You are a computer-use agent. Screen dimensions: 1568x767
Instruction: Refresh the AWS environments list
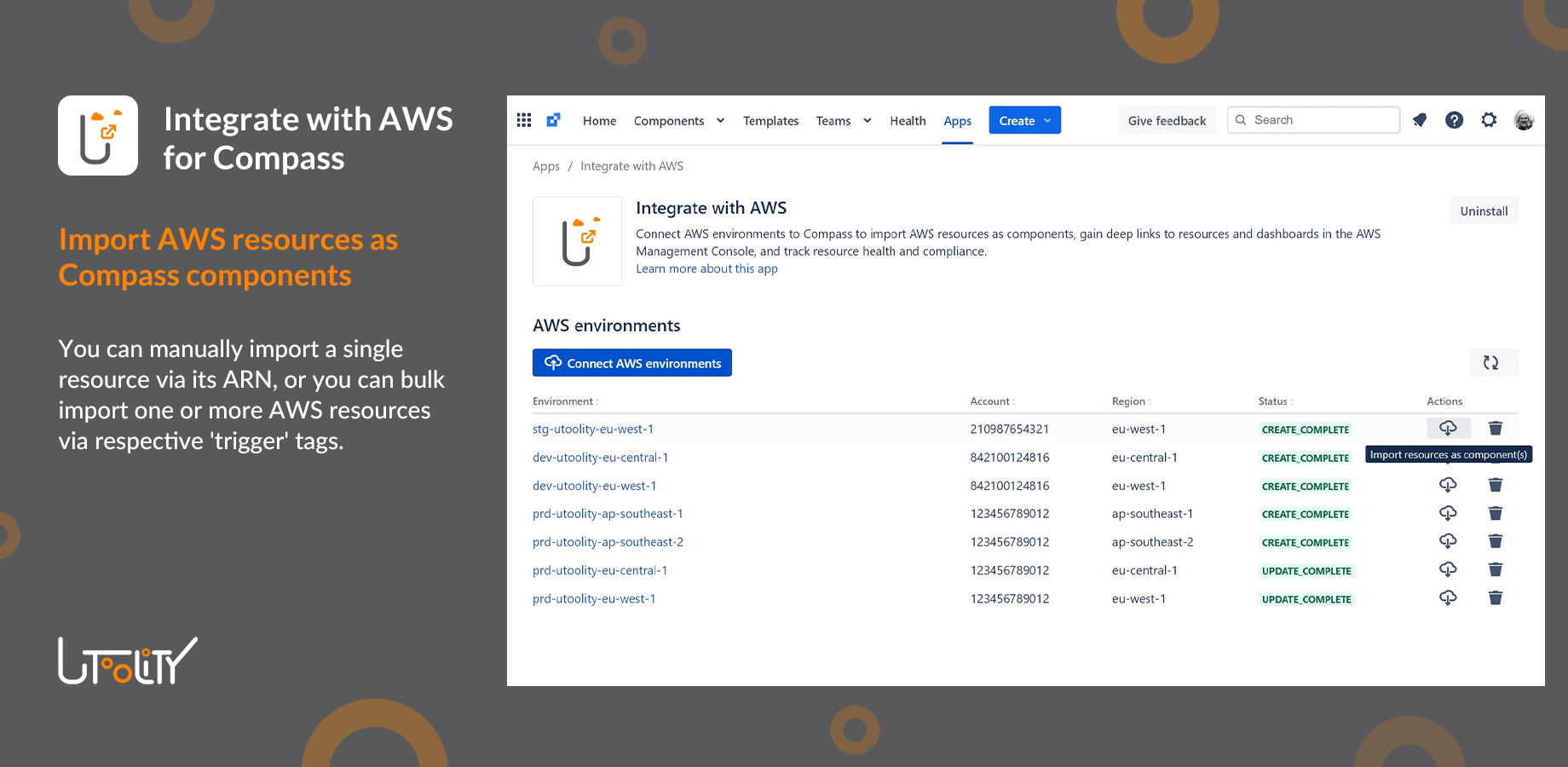(1494, 362)
